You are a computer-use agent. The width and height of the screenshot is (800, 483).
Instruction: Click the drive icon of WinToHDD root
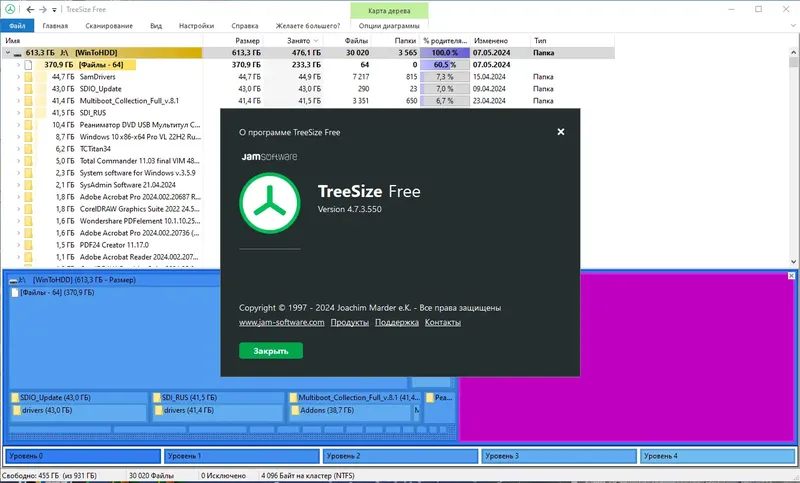tap(17, 53)
